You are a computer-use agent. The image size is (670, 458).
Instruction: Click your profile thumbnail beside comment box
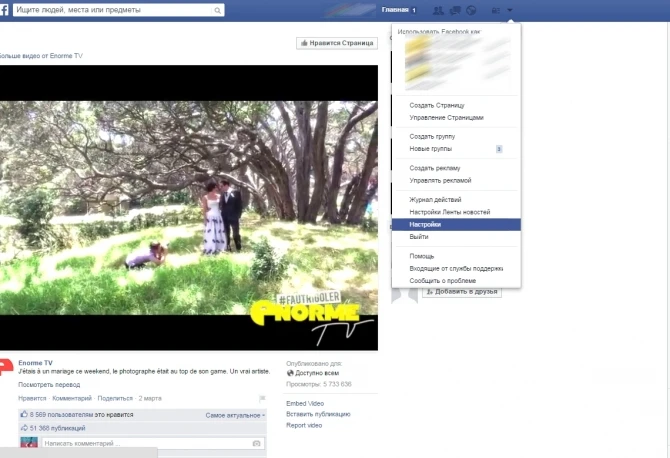(x=29, y=442)
